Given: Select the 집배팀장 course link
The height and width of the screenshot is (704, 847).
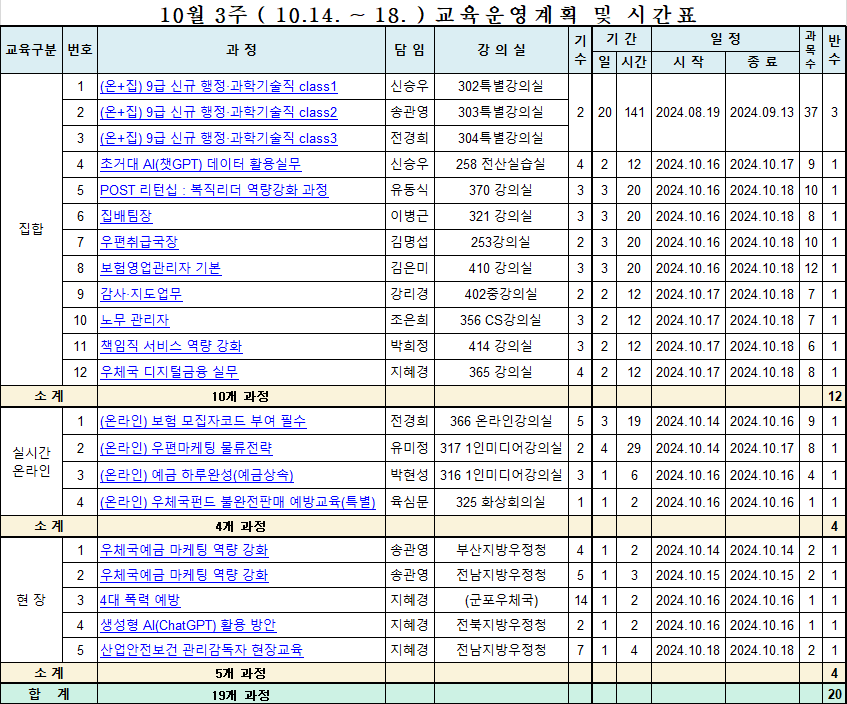Looking at the screenshot, I should (129, 216).
